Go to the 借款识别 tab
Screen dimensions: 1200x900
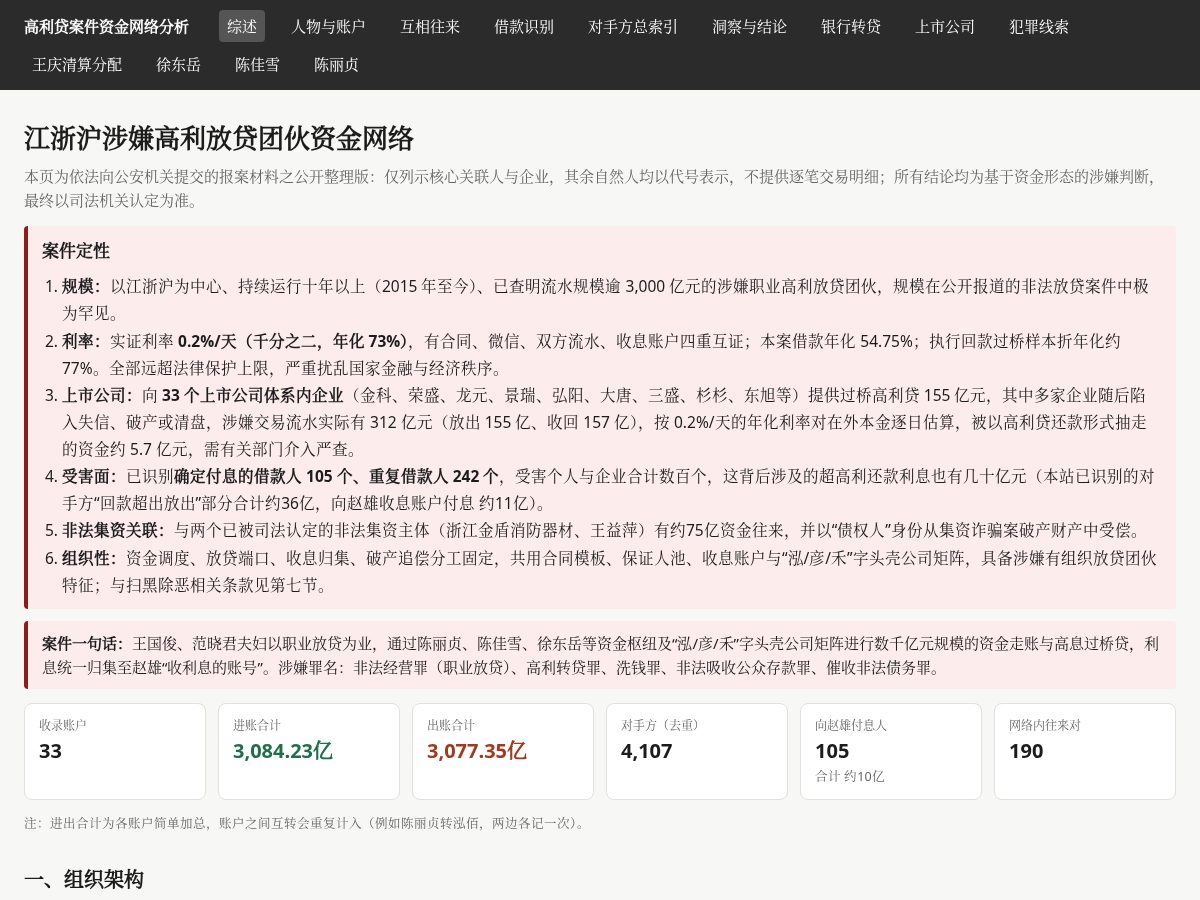(x=524, y=26)
